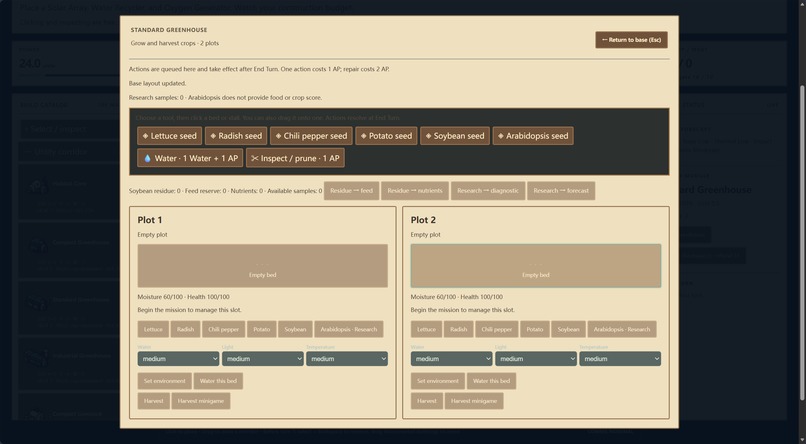Select the Radish seed tool
806x444 pixels.
236,136
